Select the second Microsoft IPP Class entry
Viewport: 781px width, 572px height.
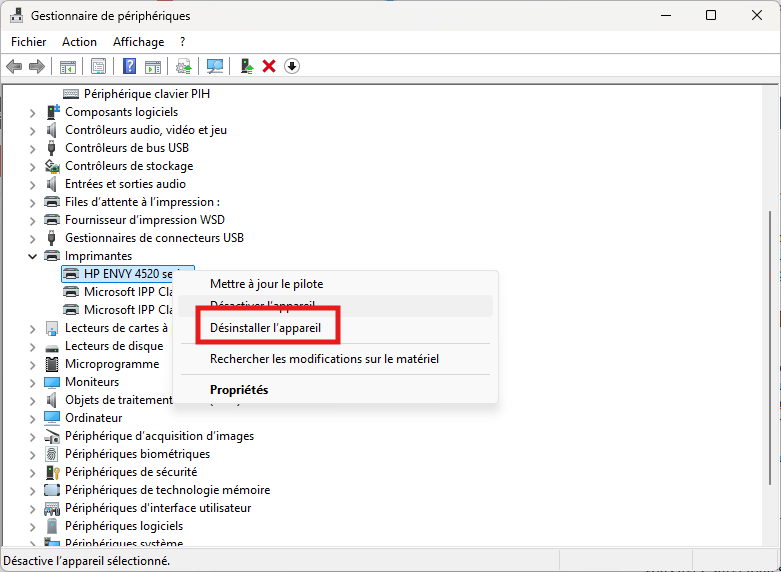click(128, 310)
